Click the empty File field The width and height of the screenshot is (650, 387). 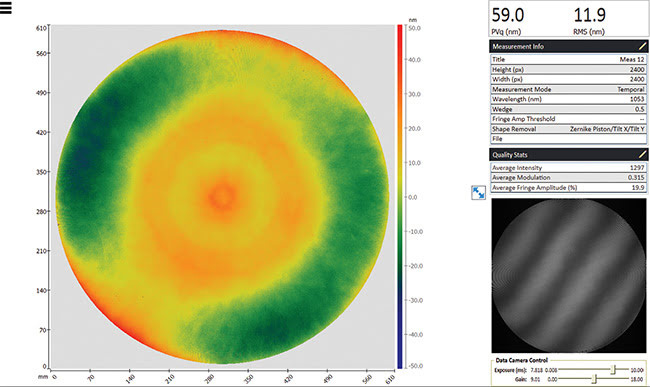pos(568,139)
